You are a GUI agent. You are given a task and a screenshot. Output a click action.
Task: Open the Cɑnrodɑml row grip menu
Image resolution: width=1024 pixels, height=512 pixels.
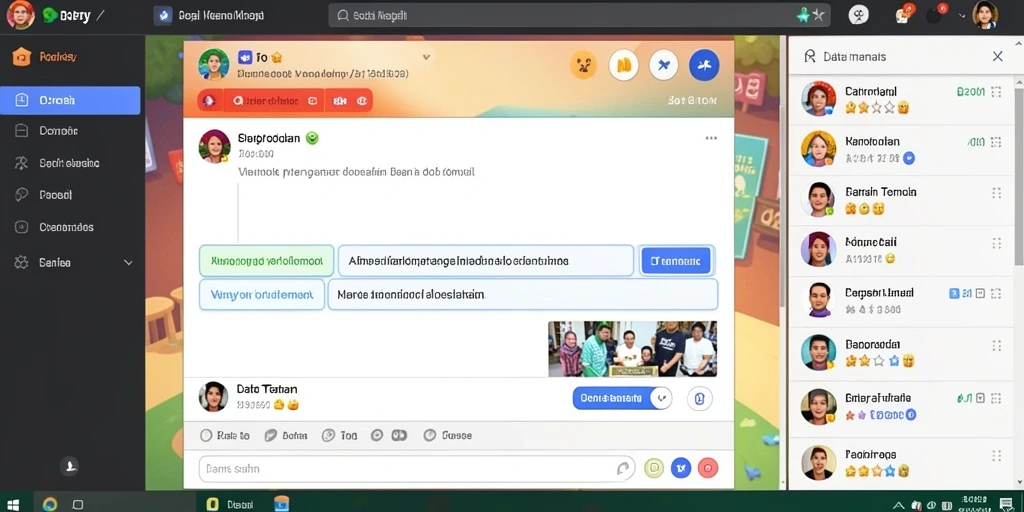(x=996, y=92)
